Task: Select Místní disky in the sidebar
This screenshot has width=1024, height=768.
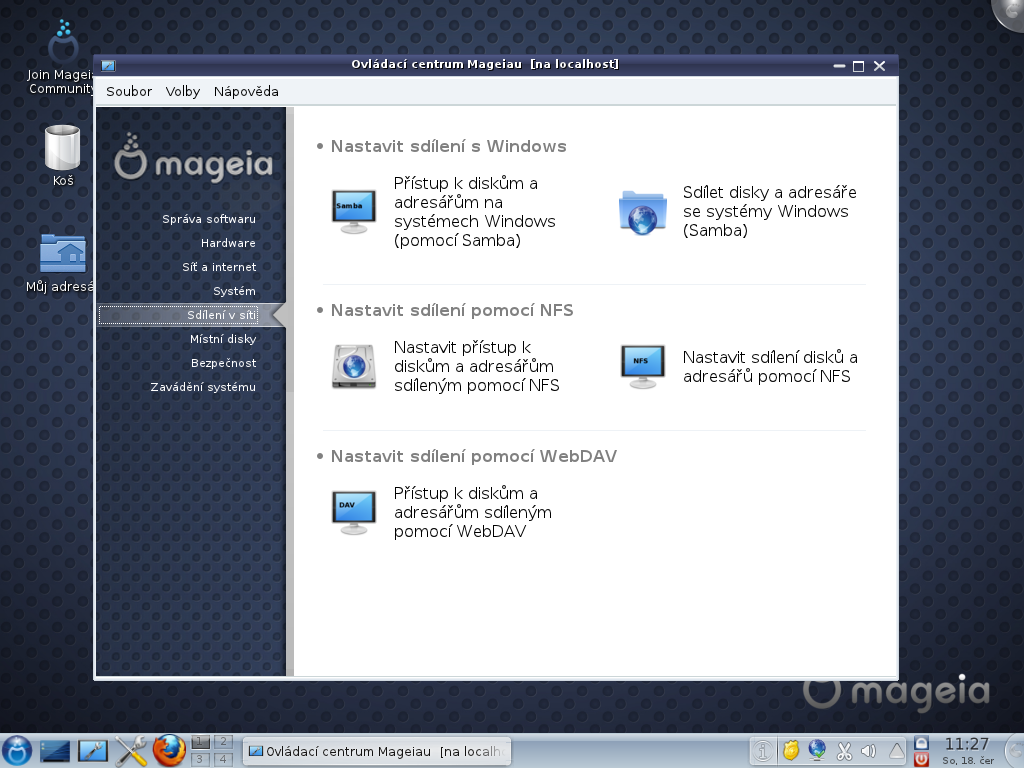Action: (x=223, y=339)
